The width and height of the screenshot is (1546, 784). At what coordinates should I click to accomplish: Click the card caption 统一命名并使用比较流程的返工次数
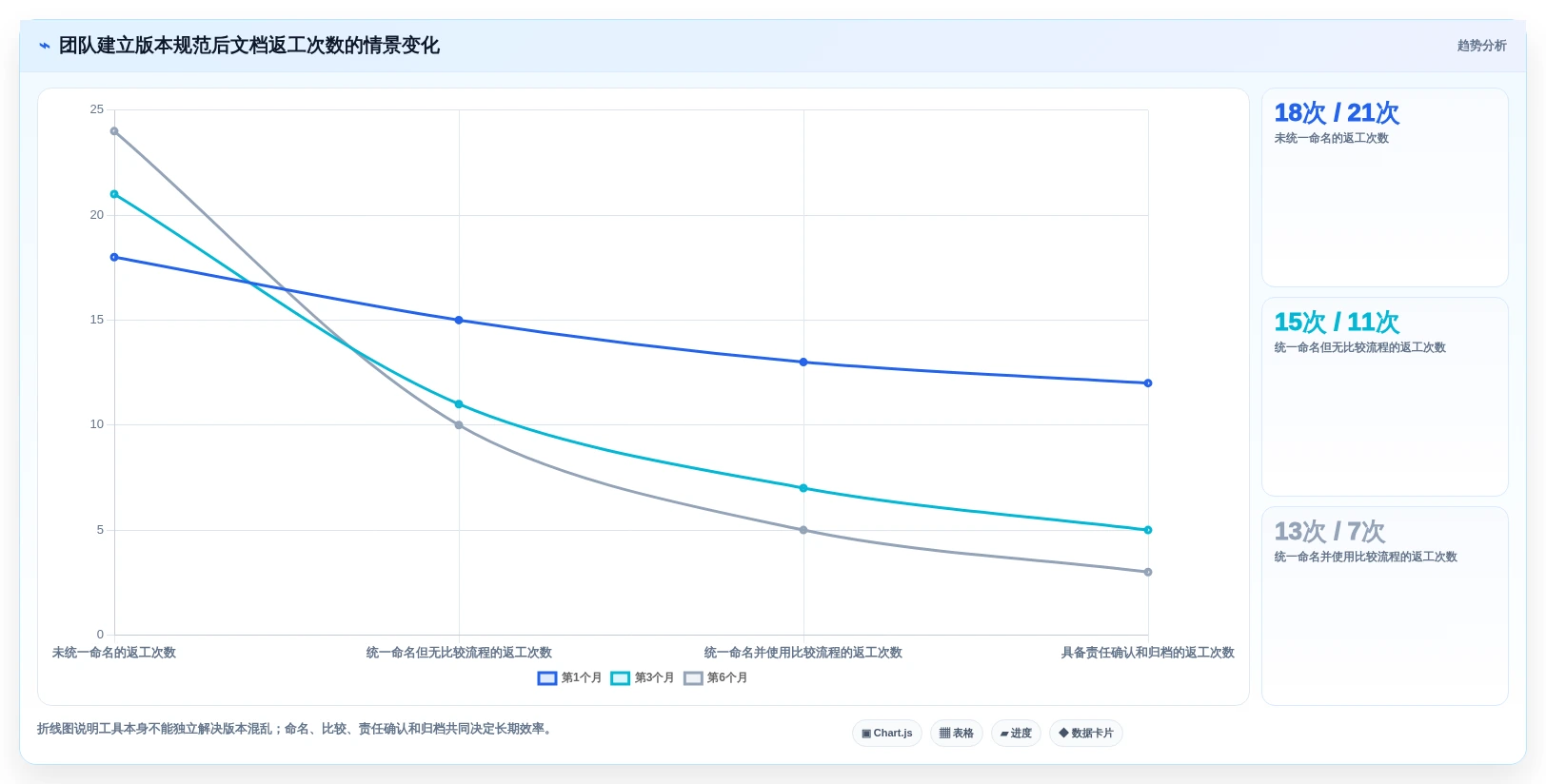click(x=1365, y=557)
